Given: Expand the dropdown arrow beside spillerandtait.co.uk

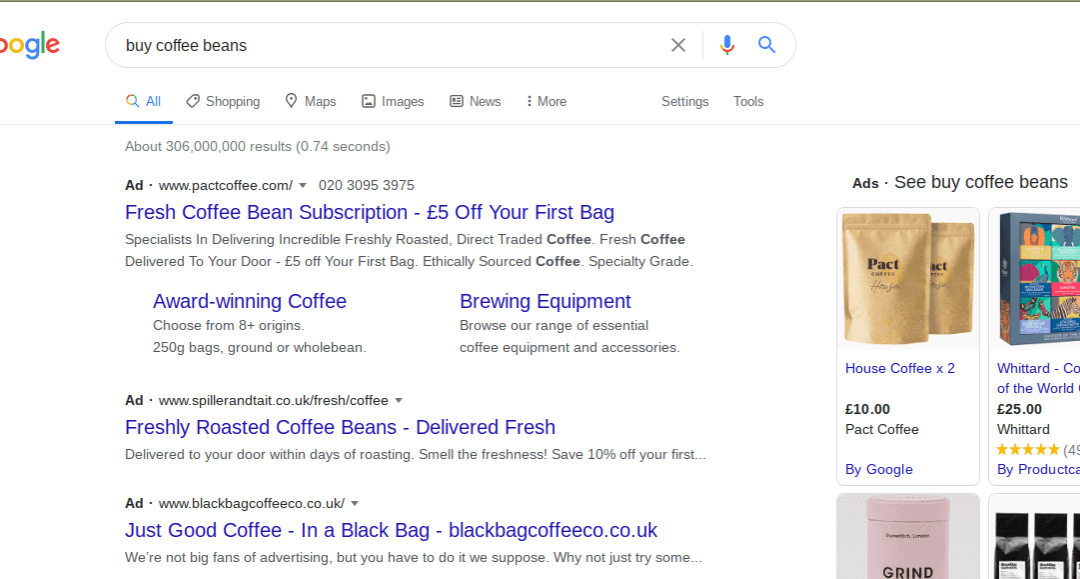Looking at the screenshot, I should (x=398, y=401).
